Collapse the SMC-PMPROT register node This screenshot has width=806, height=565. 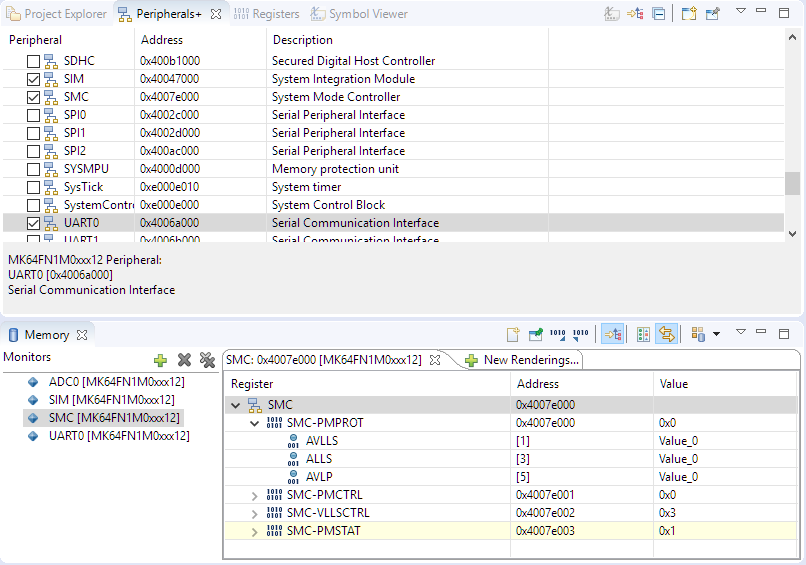pyautogui.click(x=254, y=423)
